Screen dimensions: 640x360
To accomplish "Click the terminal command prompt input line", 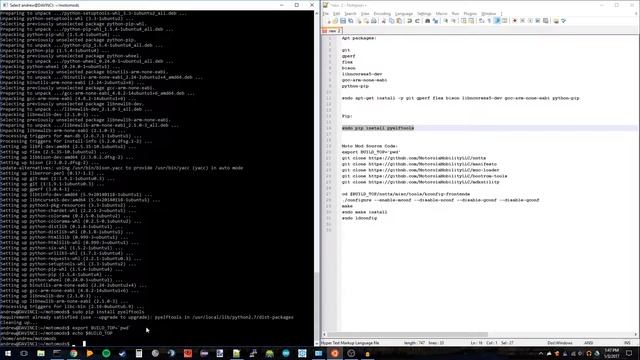I will (x=43, y=344).
